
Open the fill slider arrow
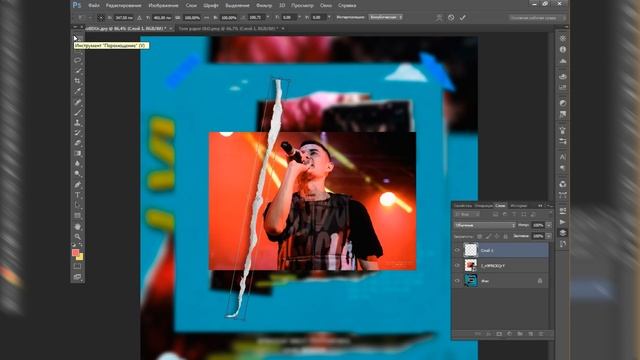549,236
